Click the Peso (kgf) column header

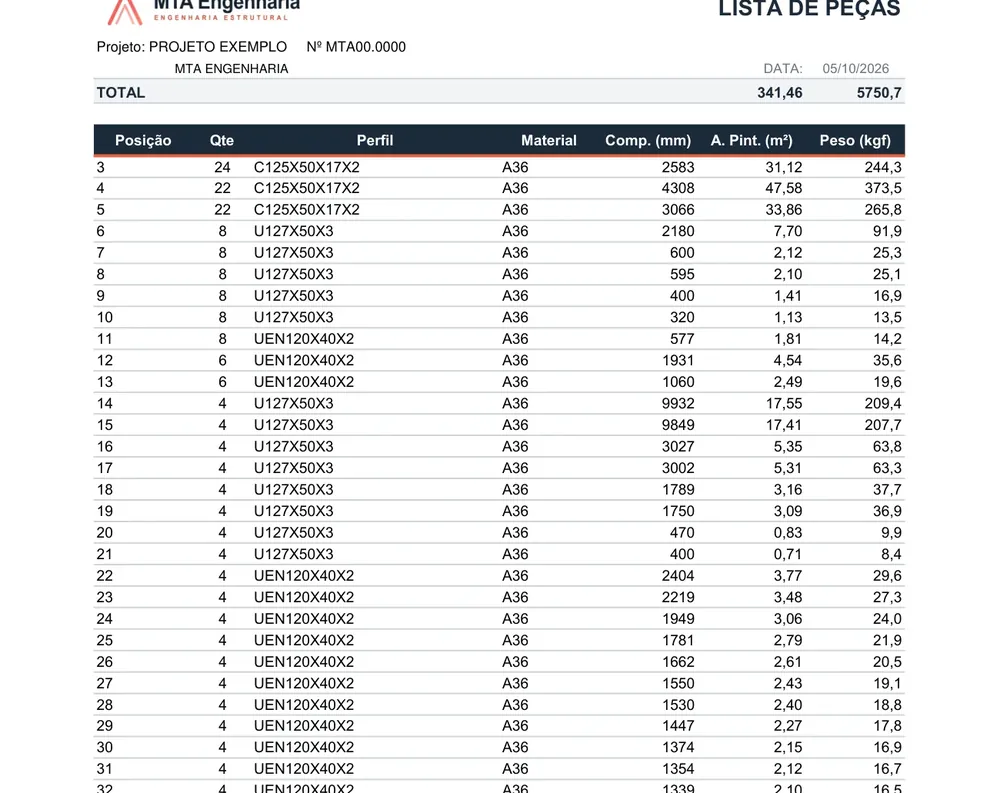855,141
